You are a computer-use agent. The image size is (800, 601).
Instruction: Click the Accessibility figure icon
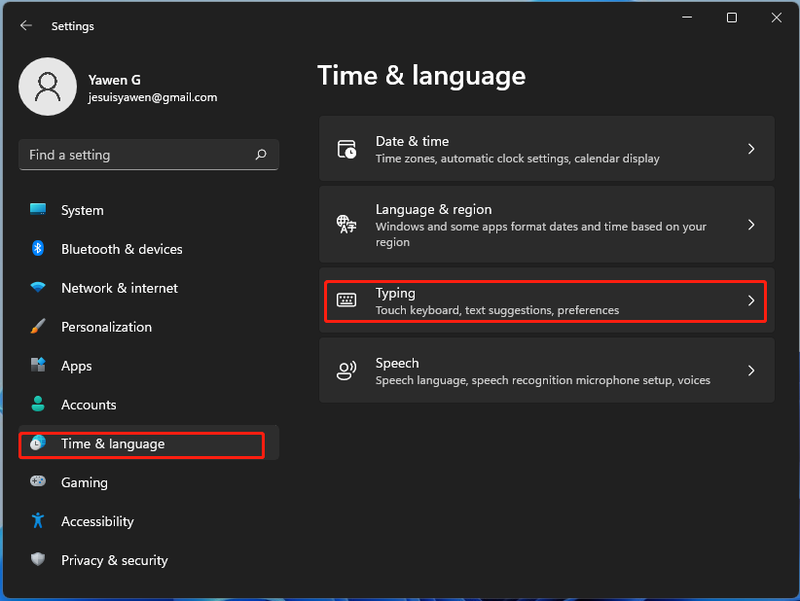(38, 520)
